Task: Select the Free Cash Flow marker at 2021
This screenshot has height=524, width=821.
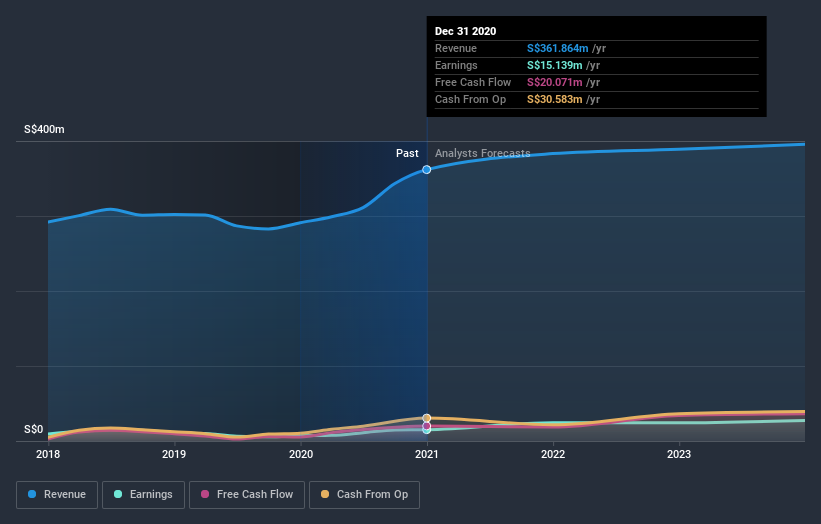Action: click(x=427, y=426)
